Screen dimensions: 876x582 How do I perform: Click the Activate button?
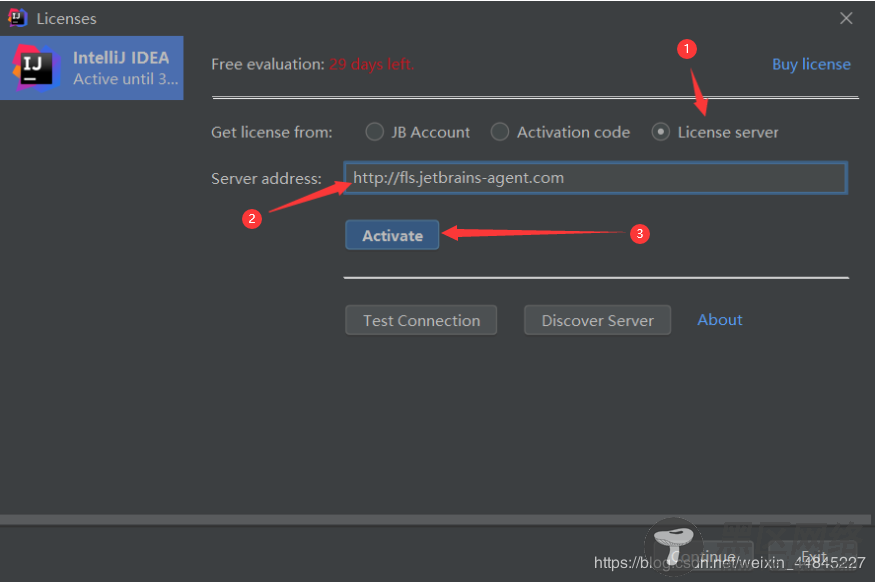click(x=392, y=235)
